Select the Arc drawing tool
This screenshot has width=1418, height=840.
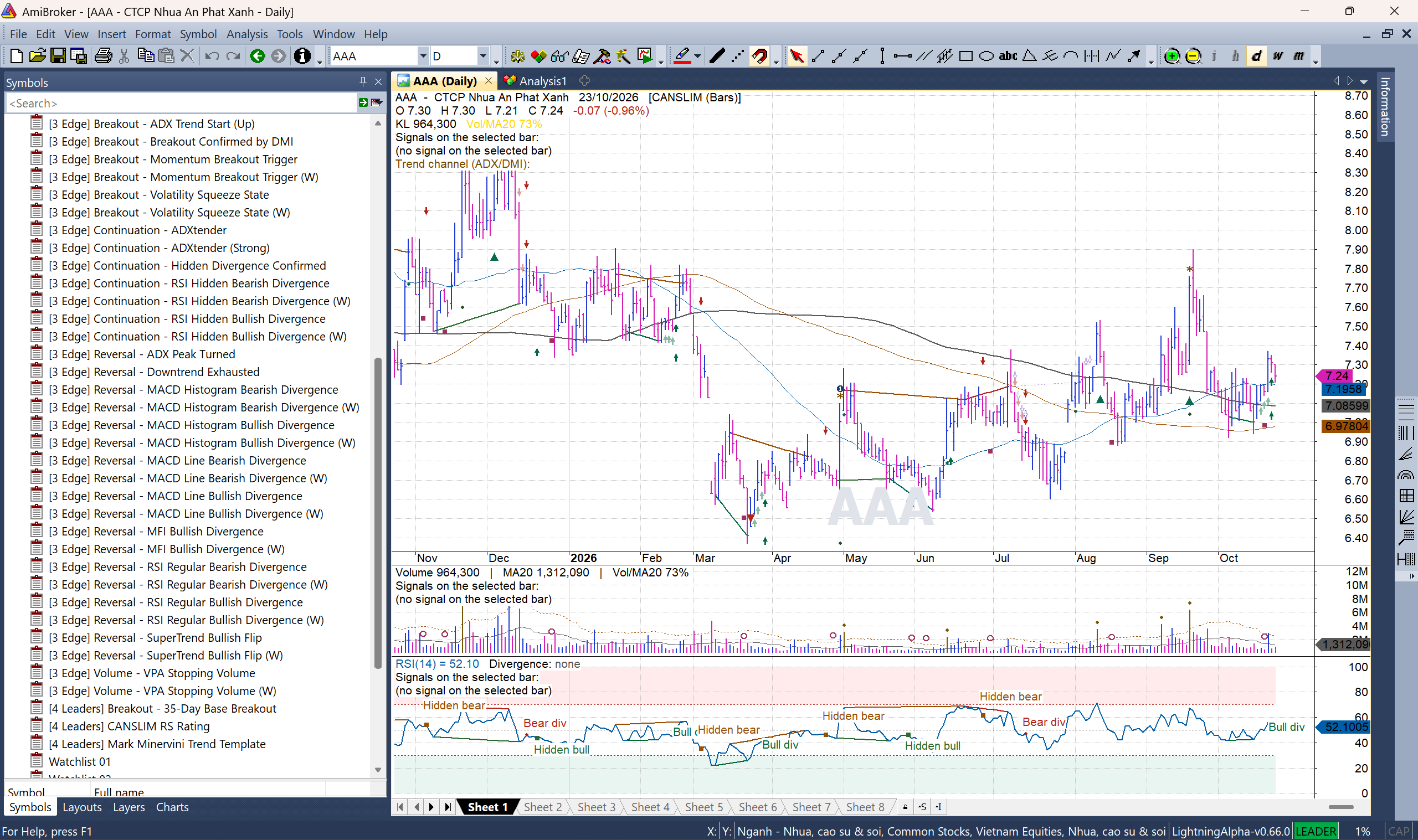coord(1071,56)
